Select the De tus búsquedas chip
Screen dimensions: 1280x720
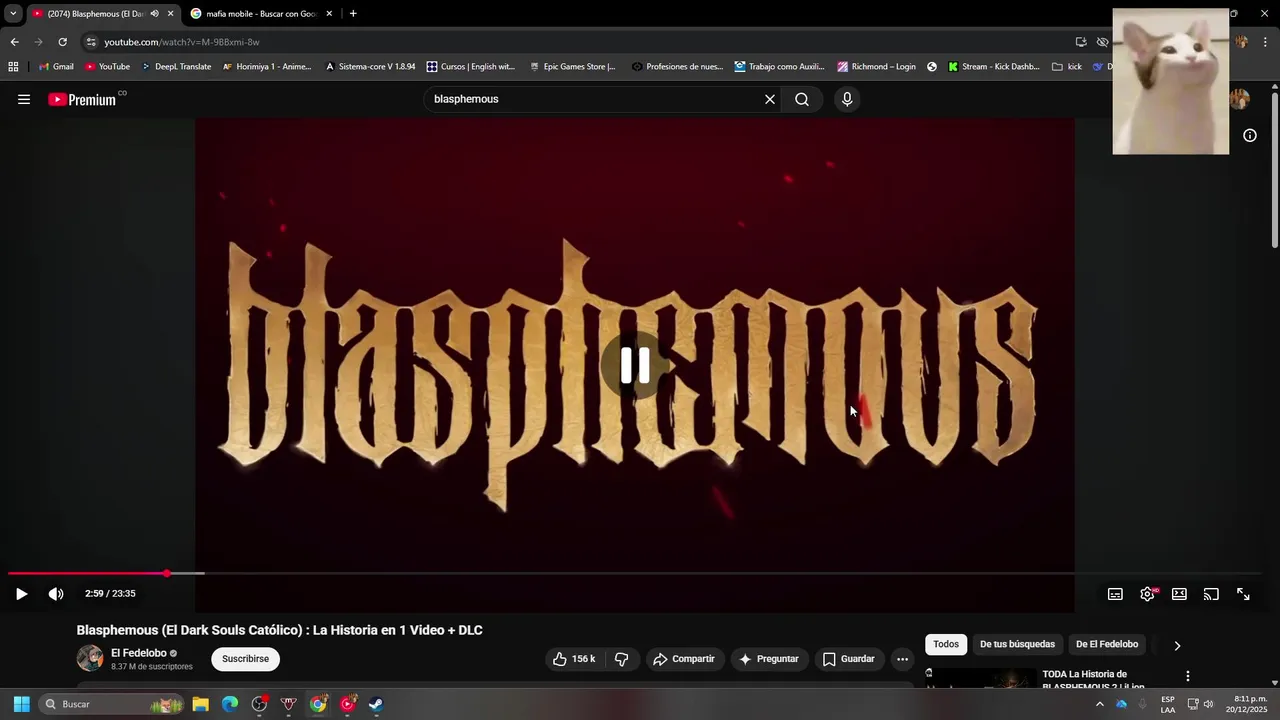pos(1017,645)
